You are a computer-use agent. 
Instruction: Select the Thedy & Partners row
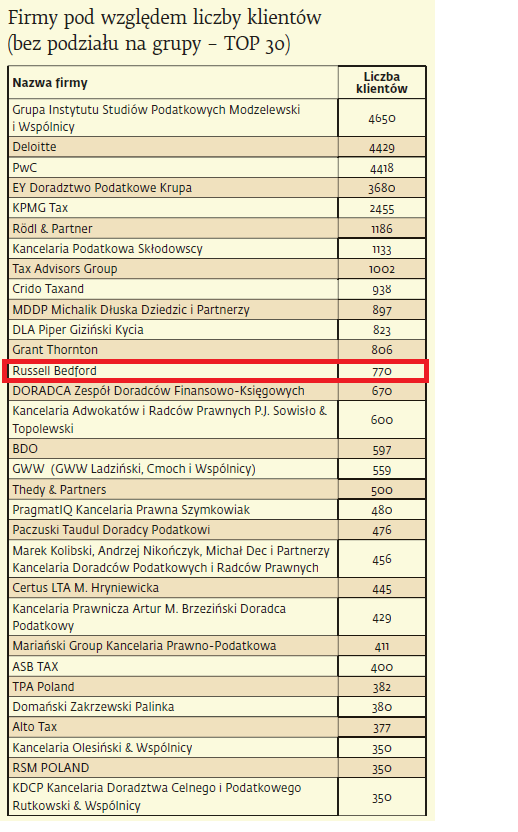[217, 489]
